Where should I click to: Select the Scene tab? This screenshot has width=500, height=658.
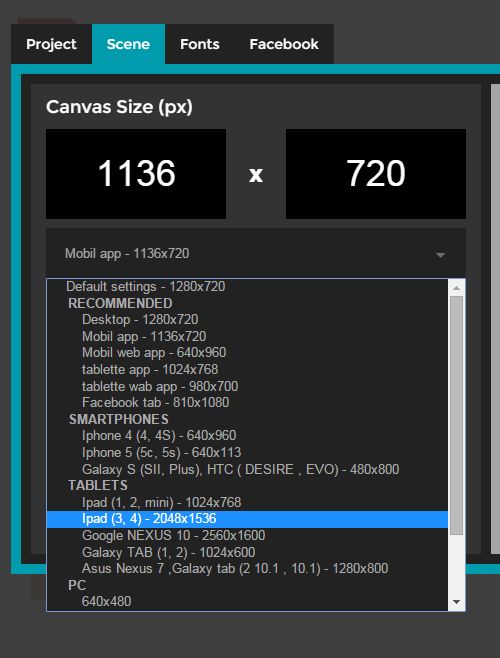coord(128,44)
